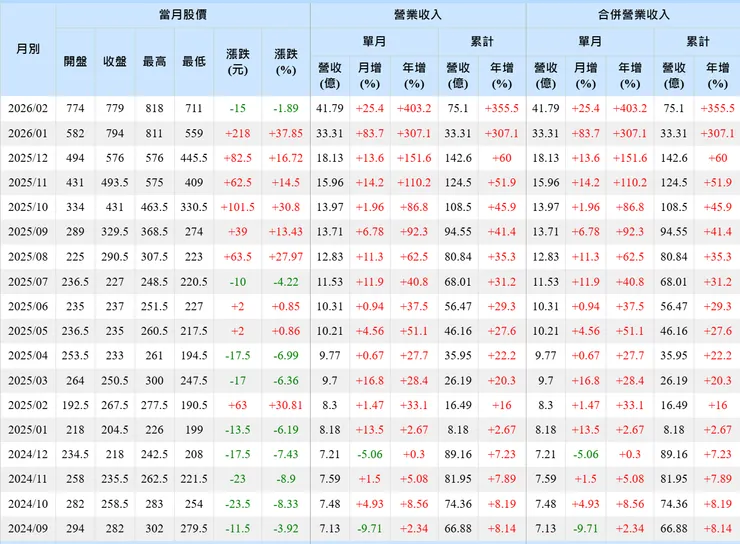Select the 2025/07 month row label
Viewport: 740px width, 544px height.
28,282
